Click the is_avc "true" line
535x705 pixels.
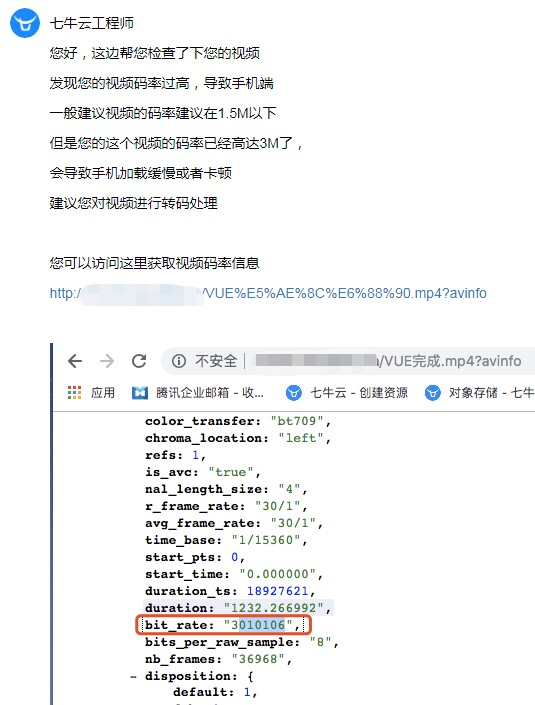(203, 472)
